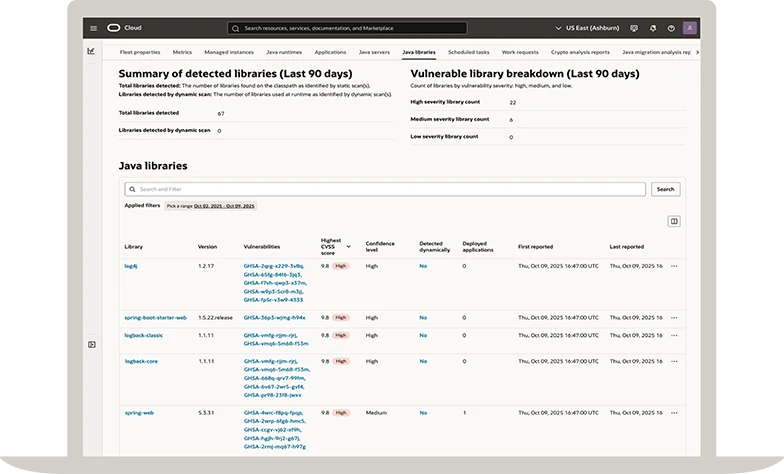This screenshot has width=784, height=474.
Task: Open the notifications bell icon
Action: tap(652, 28)
